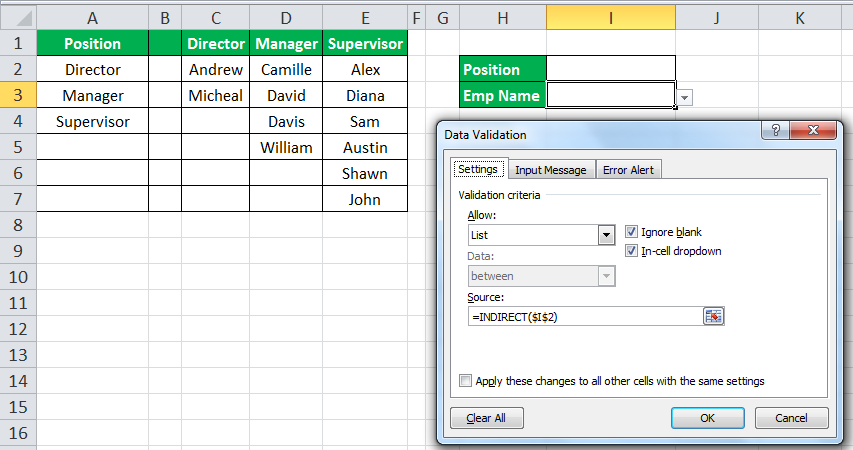853x450 pixels.
Task: Select column C header
Action: click(215, 19)
